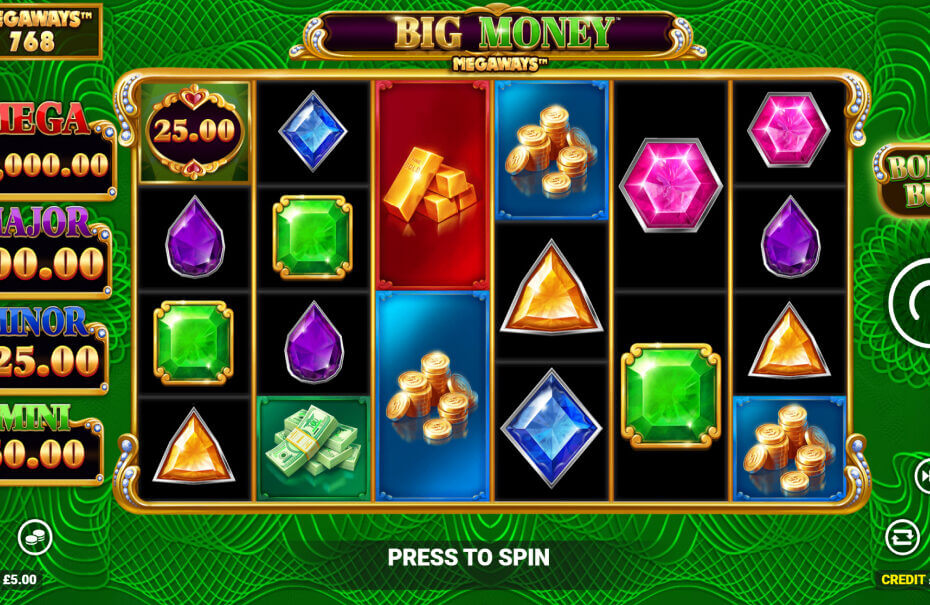This screenshot has width=930, height=605.
Task: Select the large blue diamond gem
Action: coord(552,428)
